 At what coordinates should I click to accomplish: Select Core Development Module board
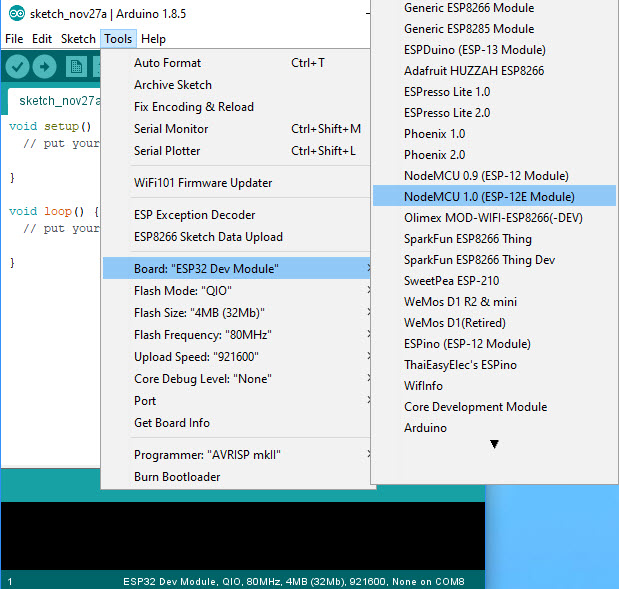pos(494,407)
